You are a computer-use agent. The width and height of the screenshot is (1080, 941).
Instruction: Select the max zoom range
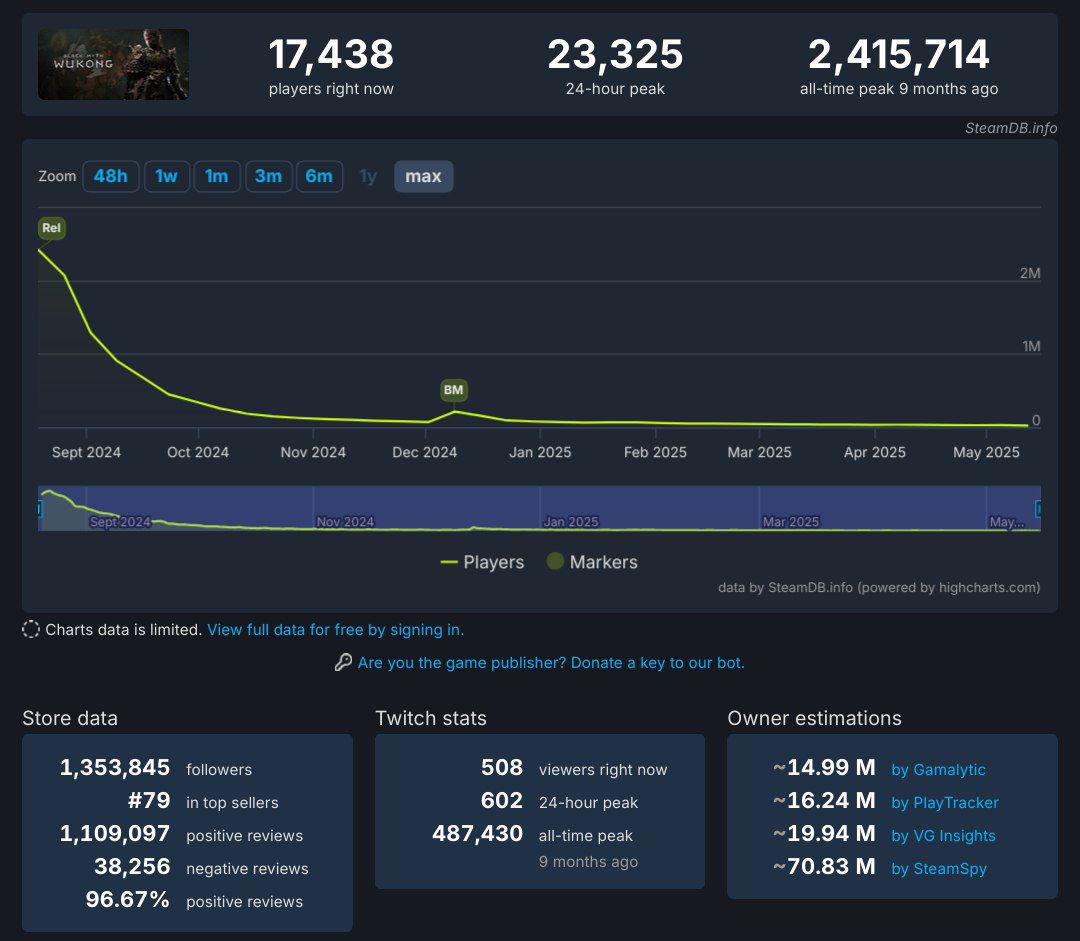(x=424, y=176)
